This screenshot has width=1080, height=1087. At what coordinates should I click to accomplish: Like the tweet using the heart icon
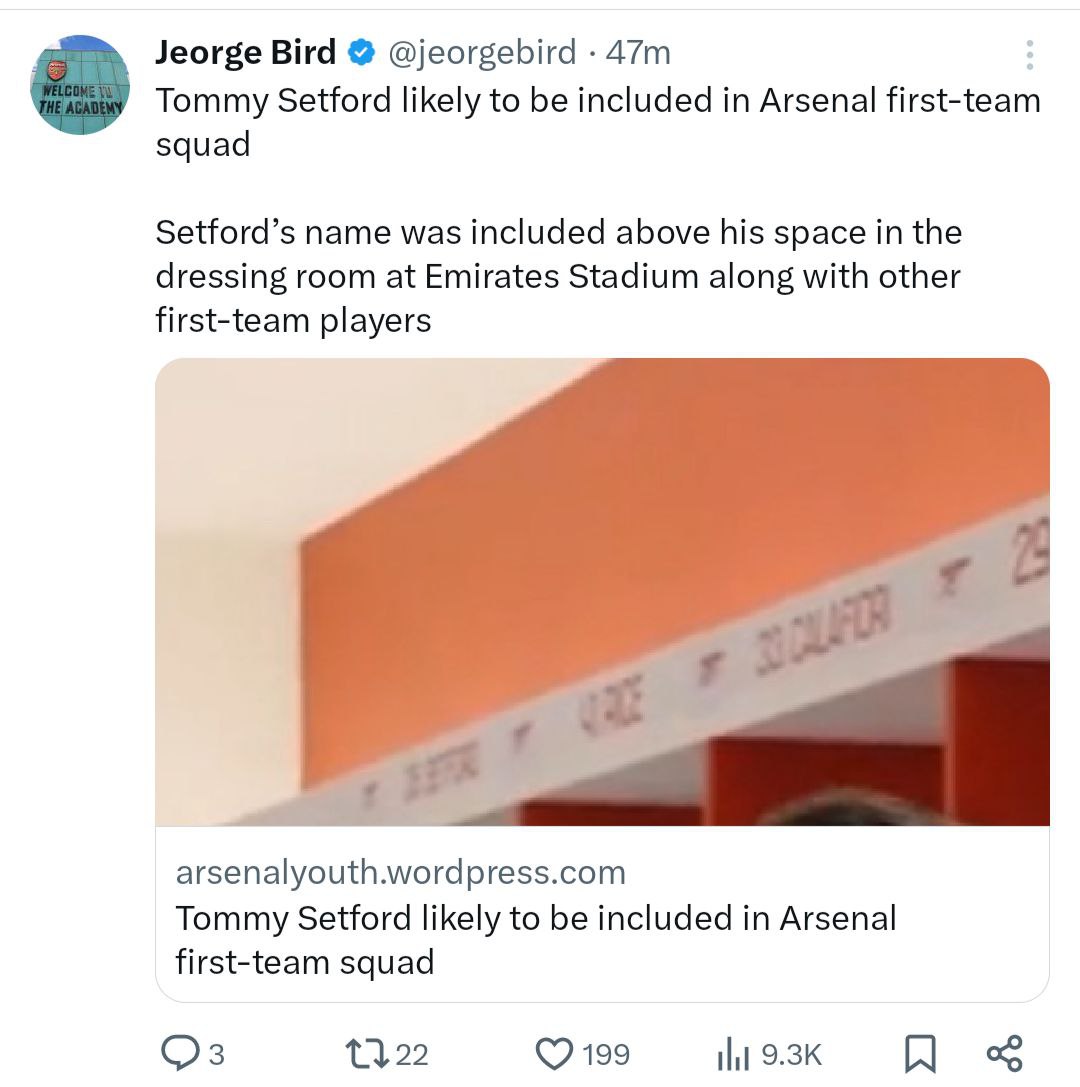pos(553,1053)
